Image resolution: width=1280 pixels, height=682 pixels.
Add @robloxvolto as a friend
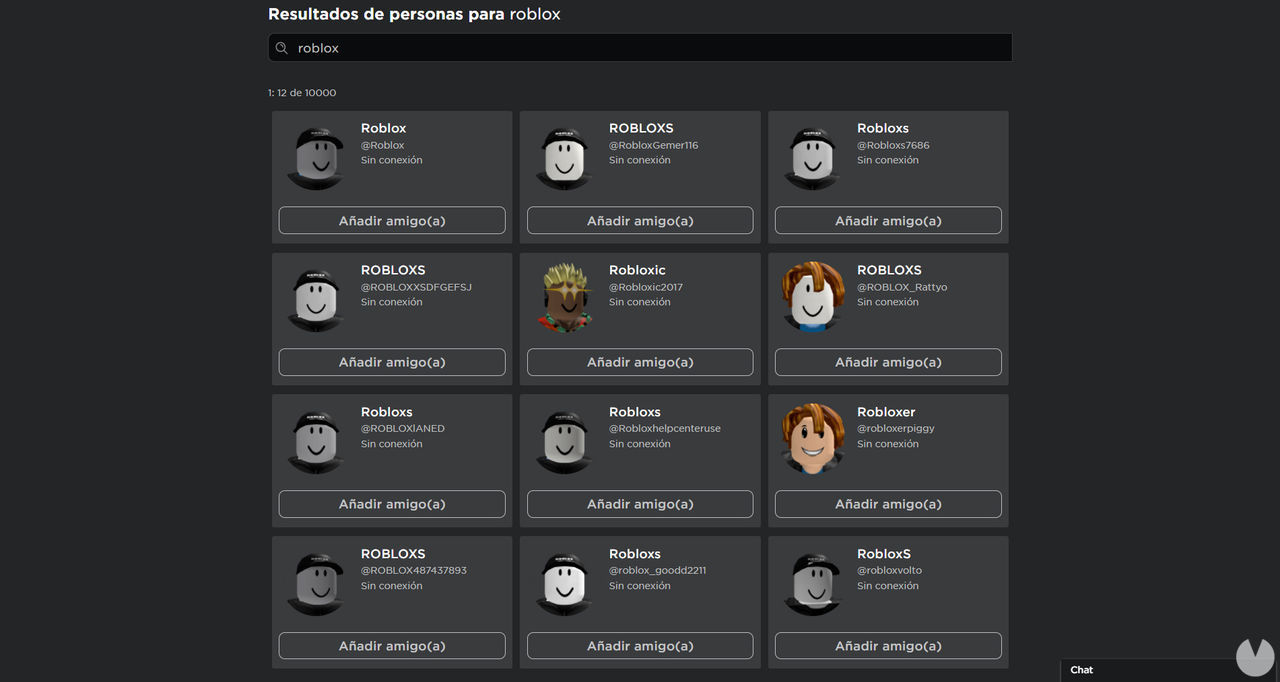[x=888, y=646]
